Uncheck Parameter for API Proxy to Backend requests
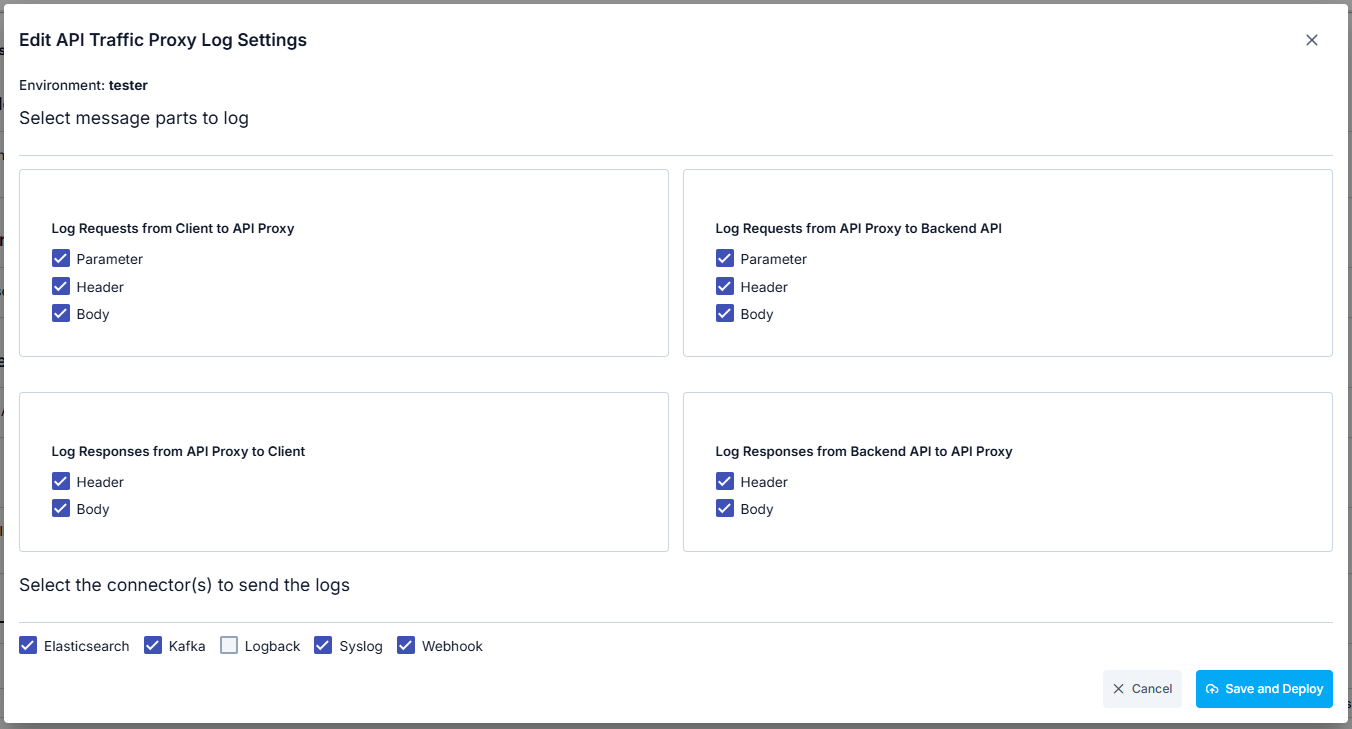Image resolution: width=1352 pixels, height=729 pixels. [x=725, y=259]
